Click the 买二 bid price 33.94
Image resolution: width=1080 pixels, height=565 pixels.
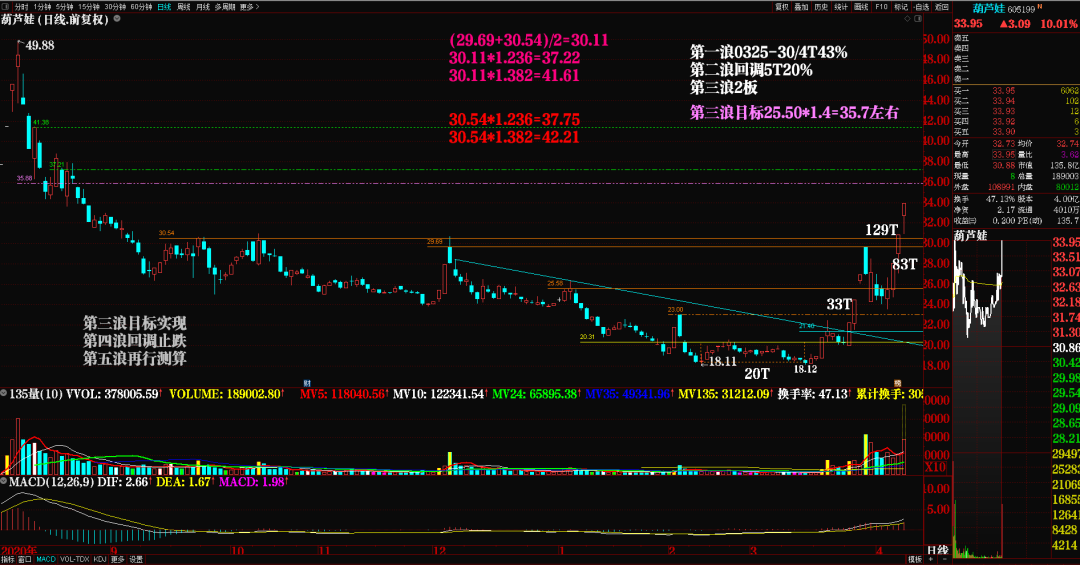click(x=1004, y=101)
